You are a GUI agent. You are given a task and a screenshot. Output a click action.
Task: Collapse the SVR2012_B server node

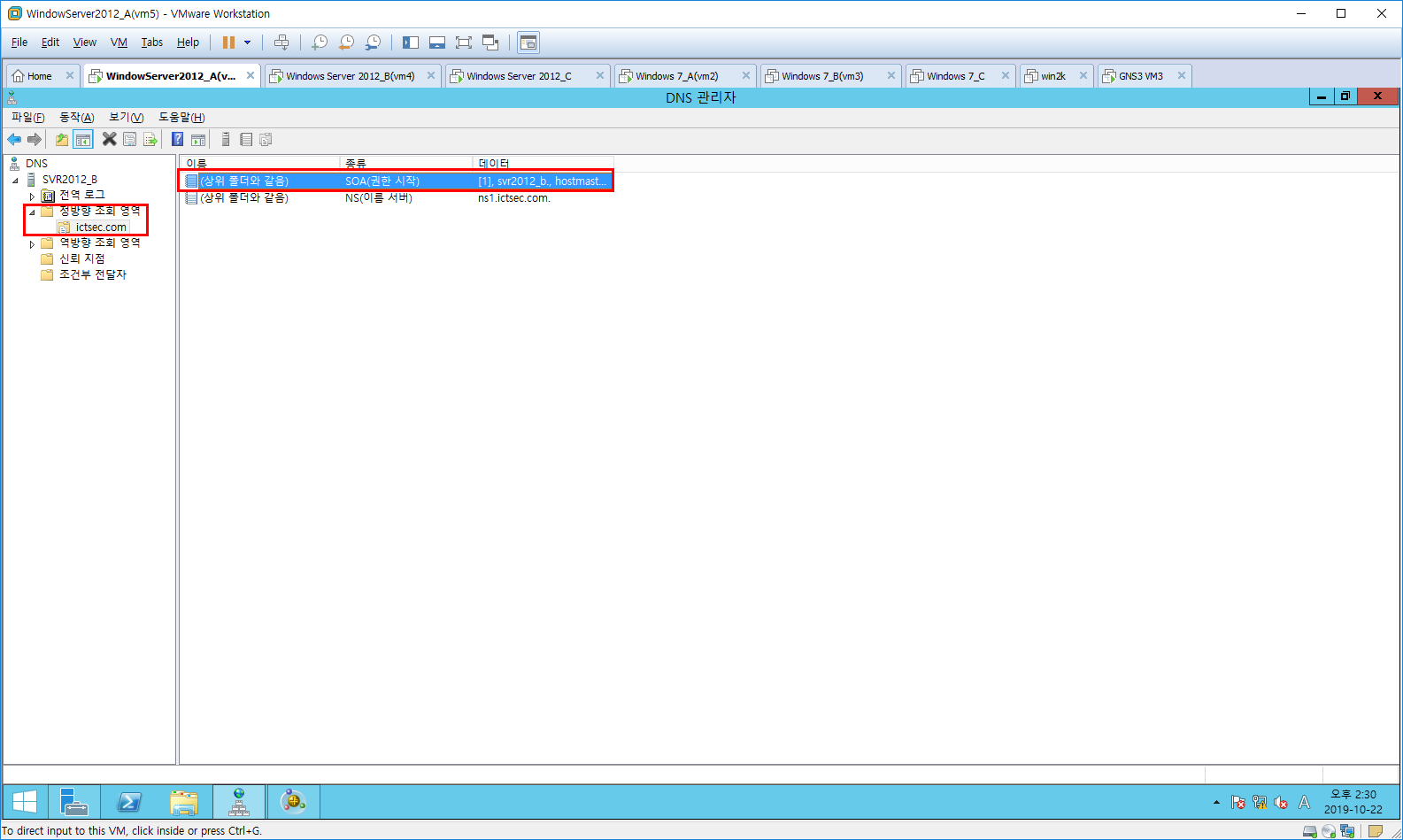point(15,180)
